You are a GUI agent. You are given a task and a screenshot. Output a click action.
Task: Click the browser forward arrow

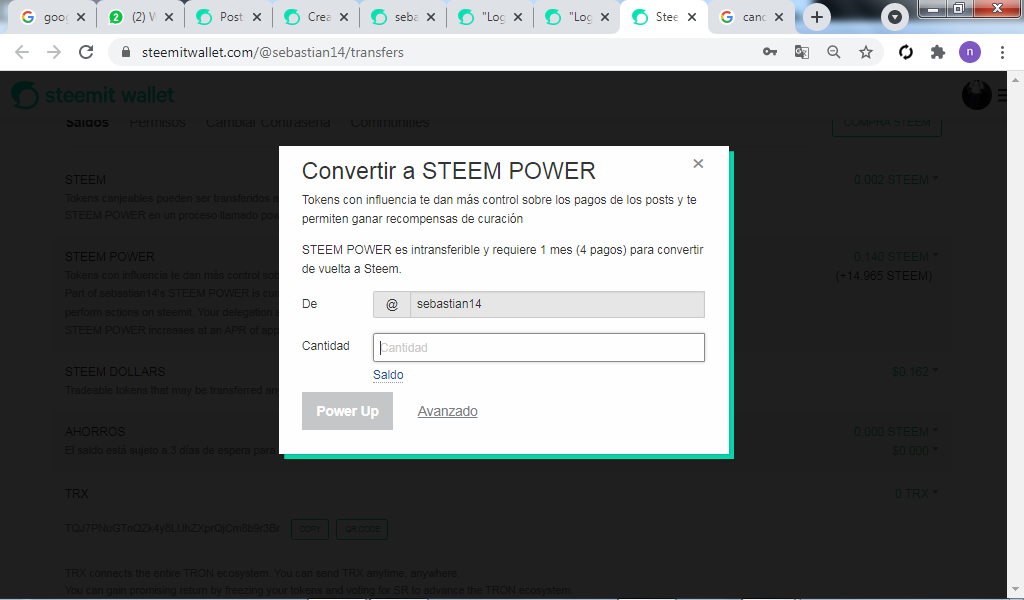(54, 52)
